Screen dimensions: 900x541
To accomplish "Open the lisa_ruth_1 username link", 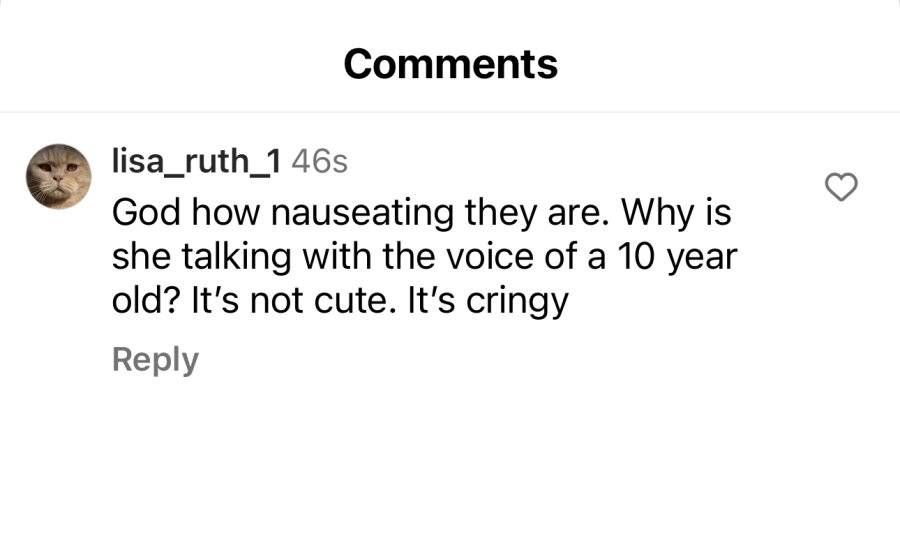I will [x=196, y=161].
